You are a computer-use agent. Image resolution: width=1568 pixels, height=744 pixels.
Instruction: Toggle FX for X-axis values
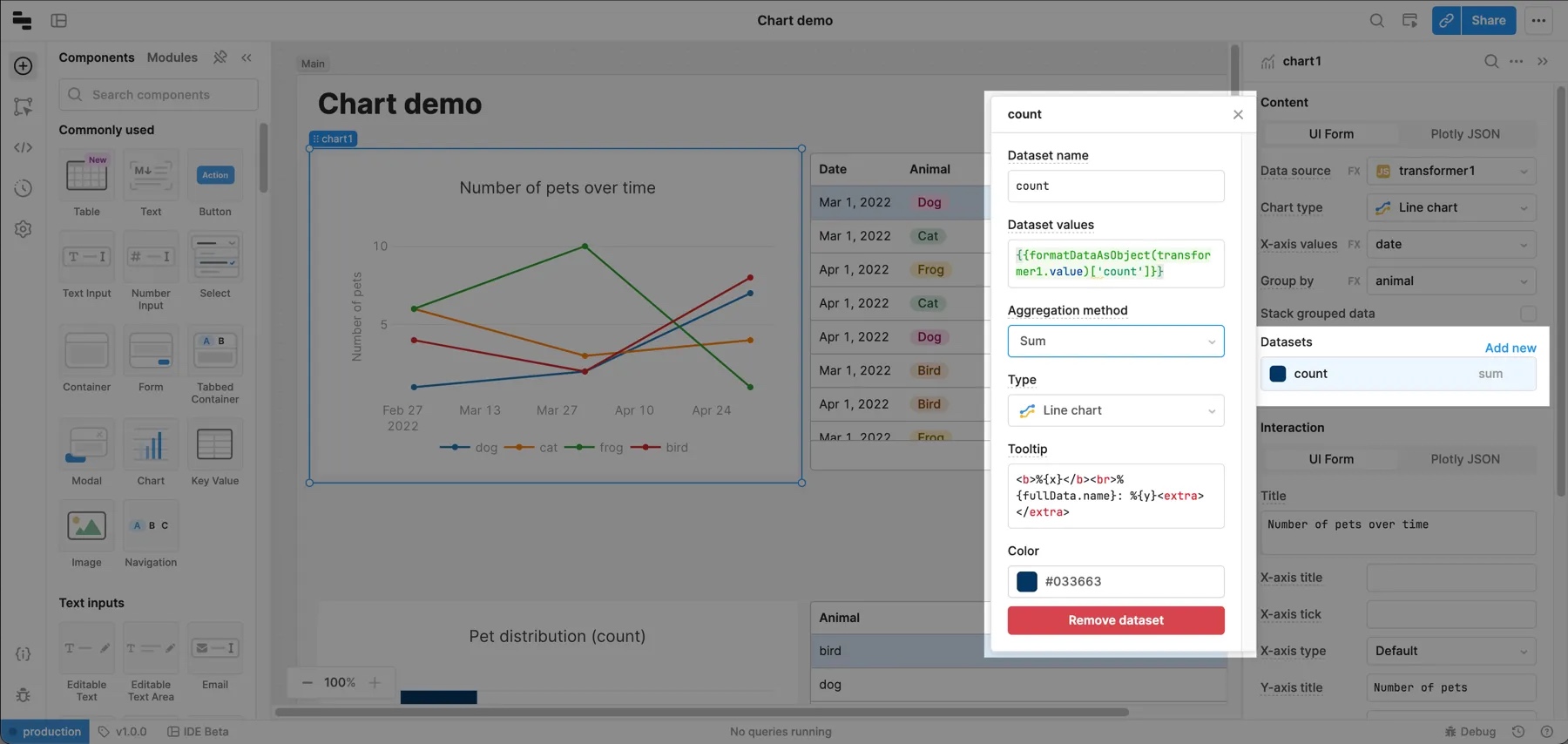point(1354,244)
